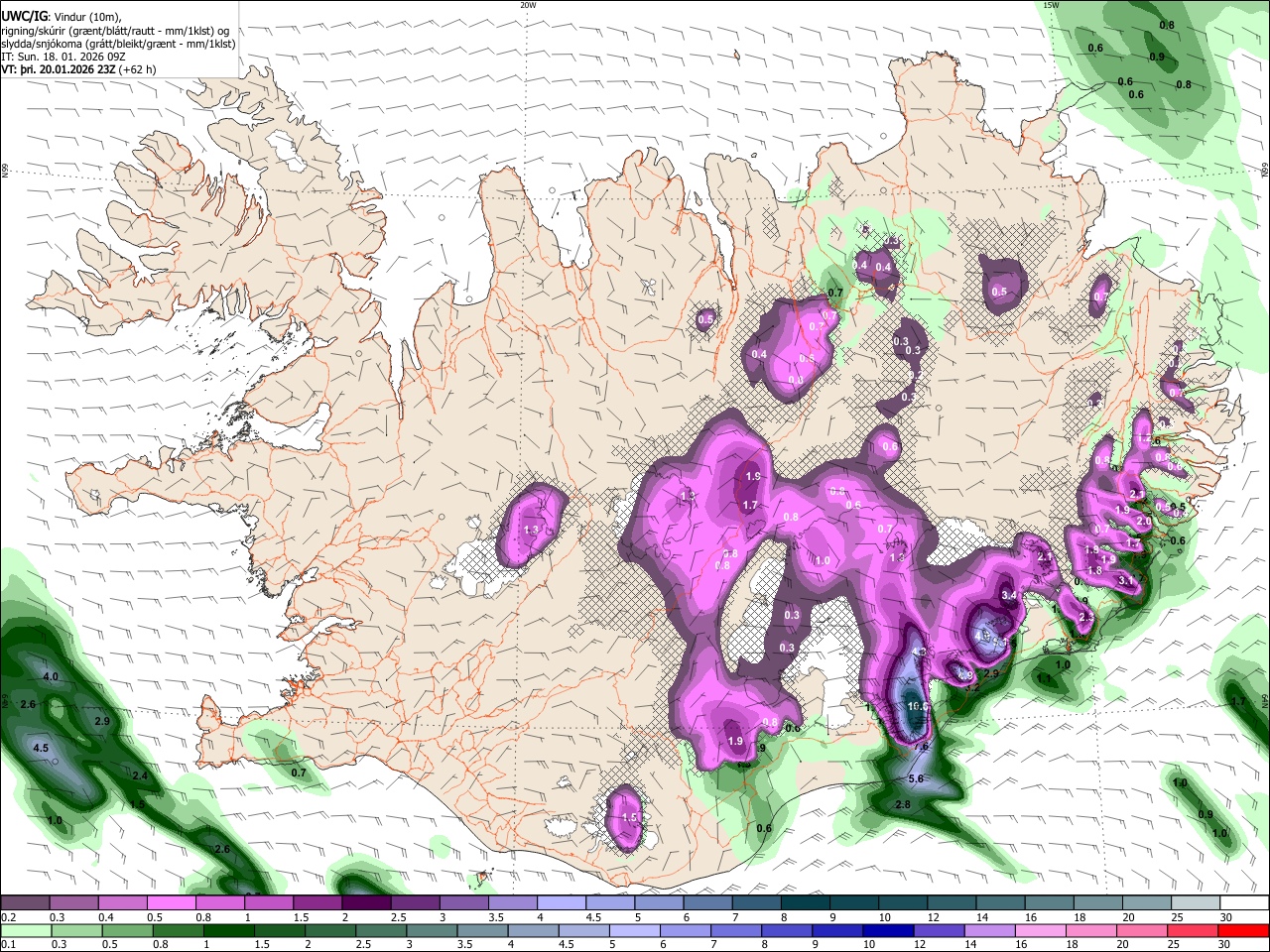Click the 2.6 value beside the 4.0 label
The width and height of the screenshot is (1270, 952).
28,704
